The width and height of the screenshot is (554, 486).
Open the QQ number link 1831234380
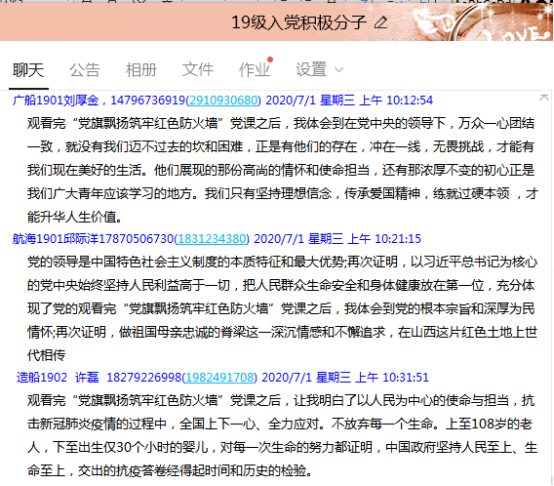pos(212,239)
